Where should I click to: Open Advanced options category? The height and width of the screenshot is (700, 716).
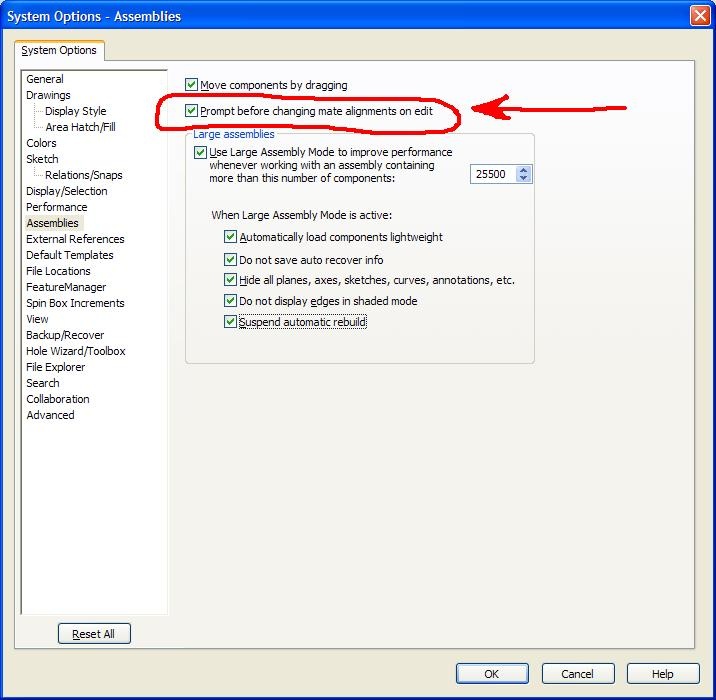point(50,415)
